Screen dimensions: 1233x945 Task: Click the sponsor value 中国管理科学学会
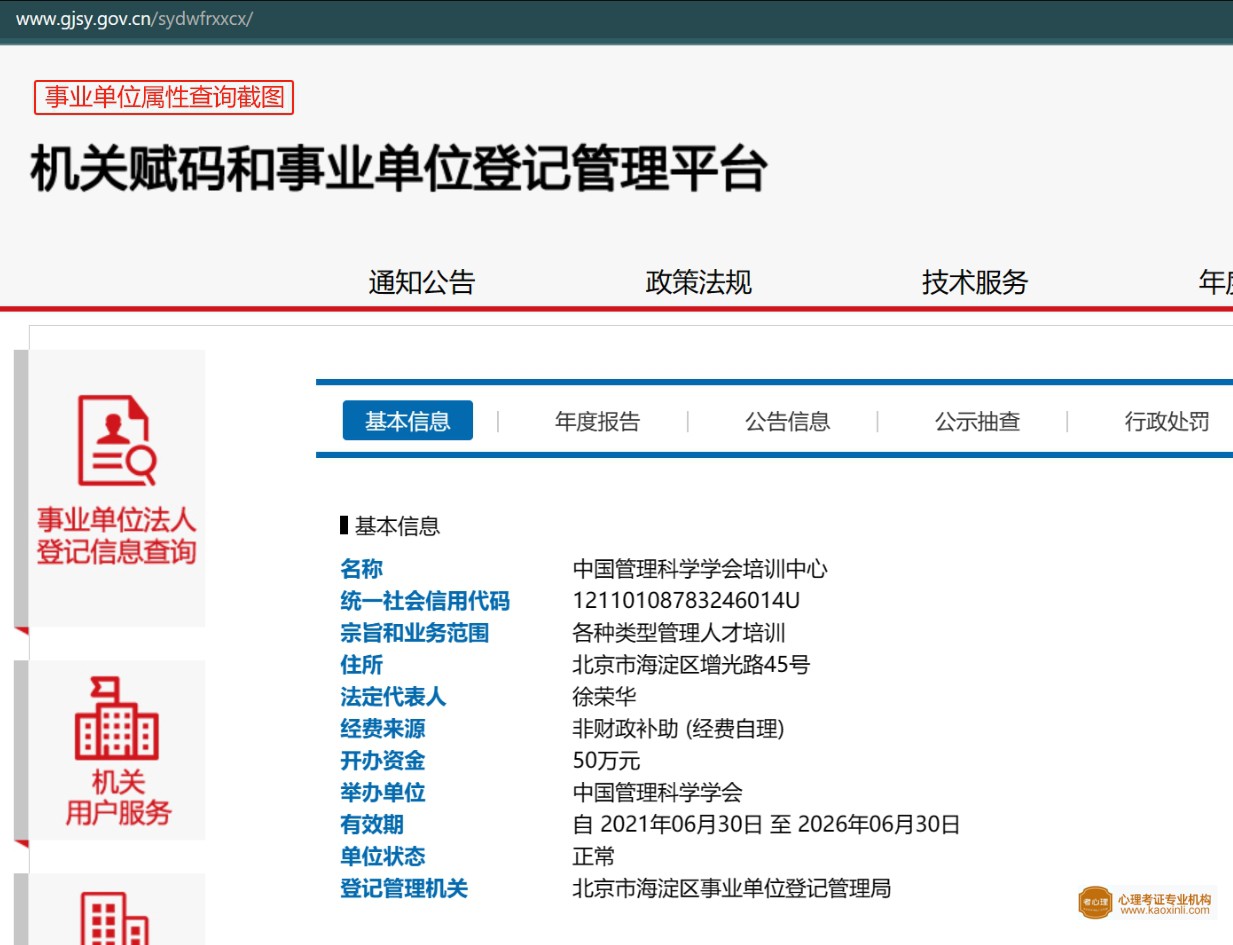tap(657, 794)
